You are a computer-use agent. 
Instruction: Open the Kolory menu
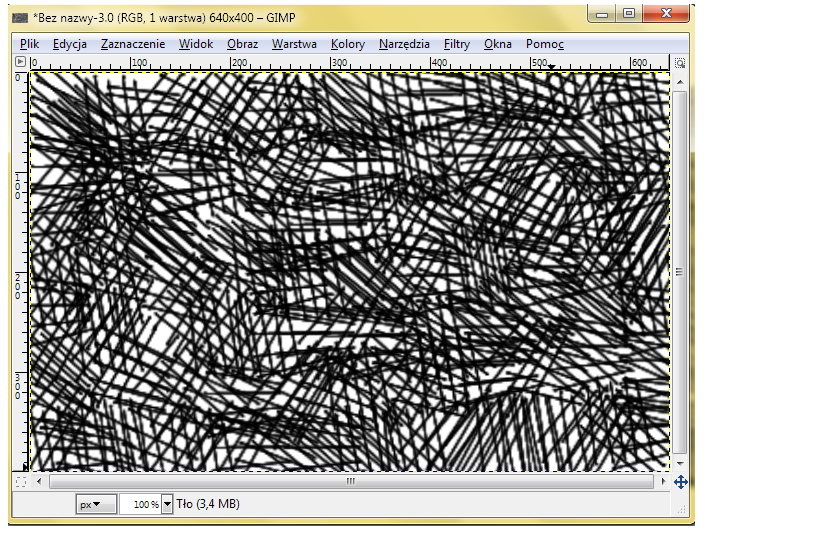pos(347,44)
